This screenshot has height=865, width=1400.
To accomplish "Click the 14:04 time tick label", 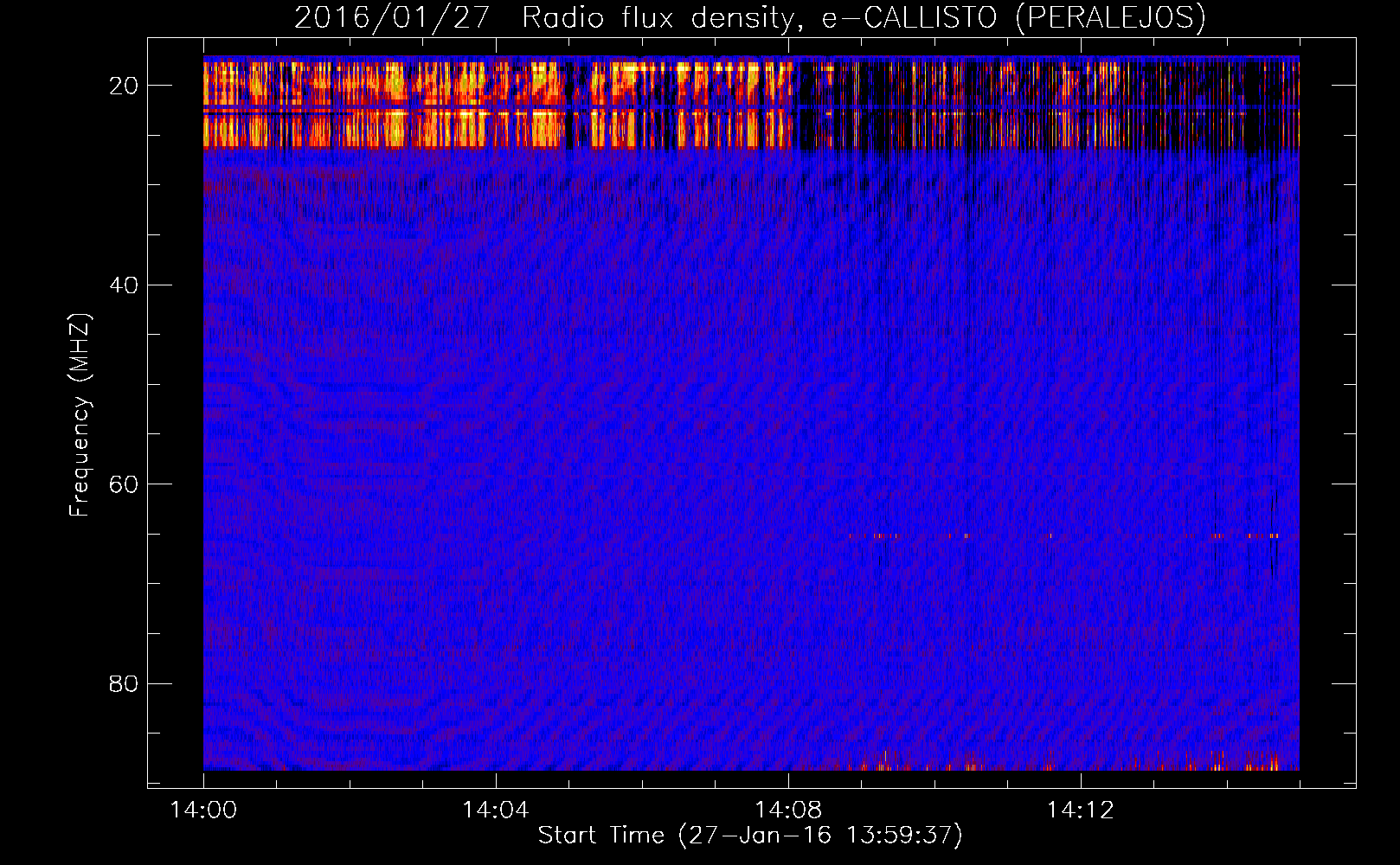I will tap(495, 811).
